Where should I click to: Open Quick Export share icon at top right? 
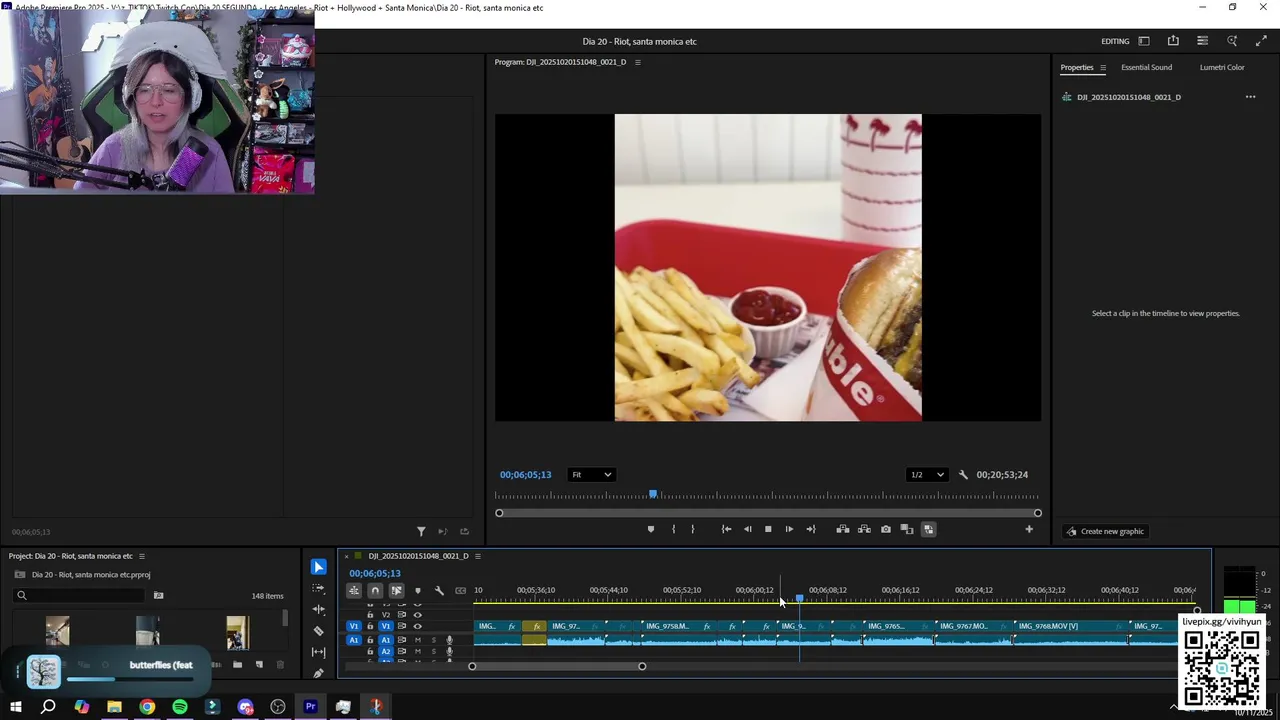click(1173, 41)
